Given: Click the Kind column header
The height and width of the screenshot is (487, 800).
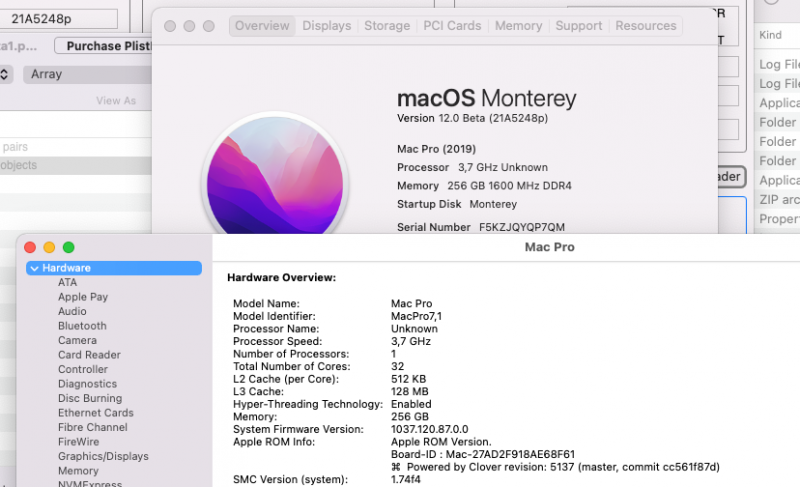Looking at the screenshot, I should coord(770,35).
